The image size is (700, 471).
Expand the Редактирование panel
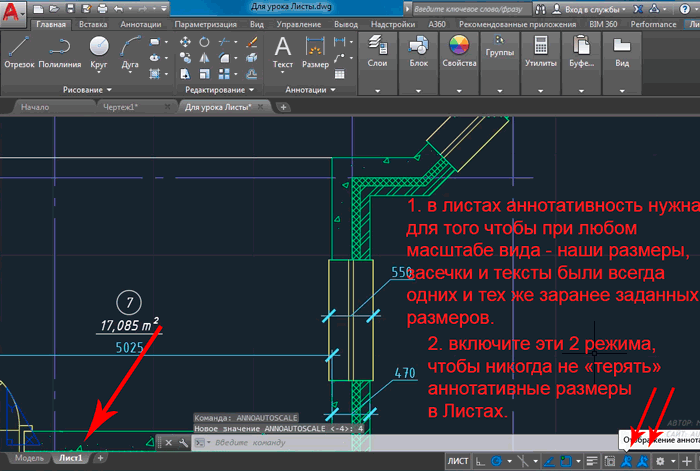coord(219,90)
